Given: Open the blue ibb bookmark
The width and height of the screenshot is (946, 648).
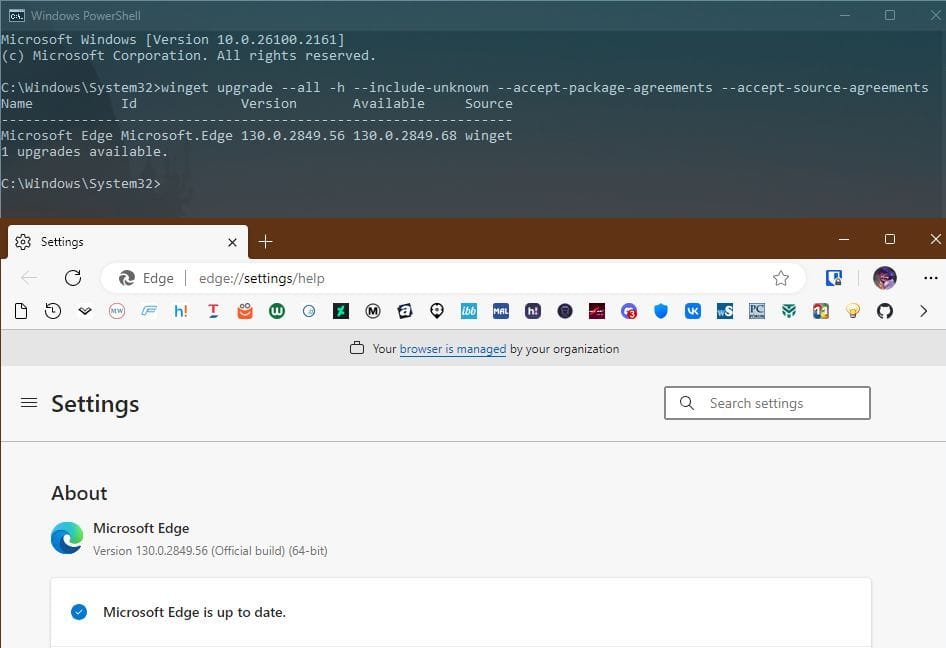Looking at the screenshot, I should coord(469,311).
